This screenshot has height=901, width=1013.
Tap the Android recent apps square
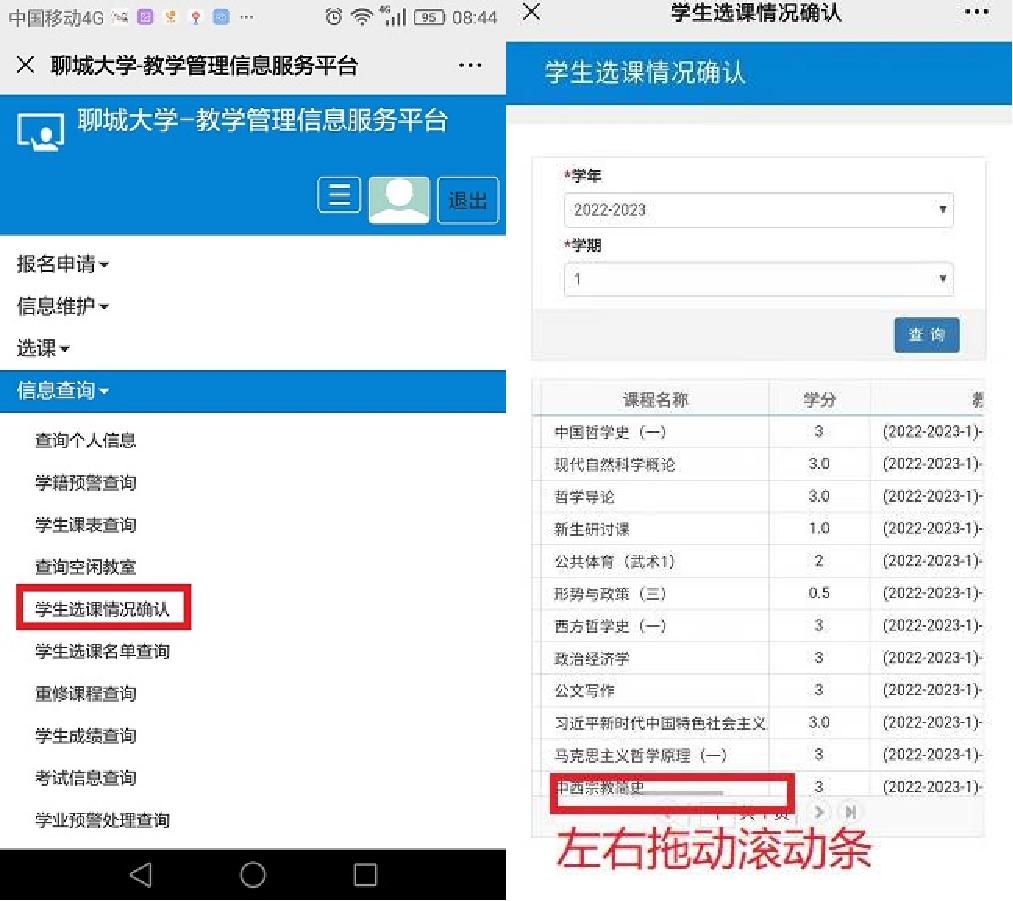pos(366,875)
